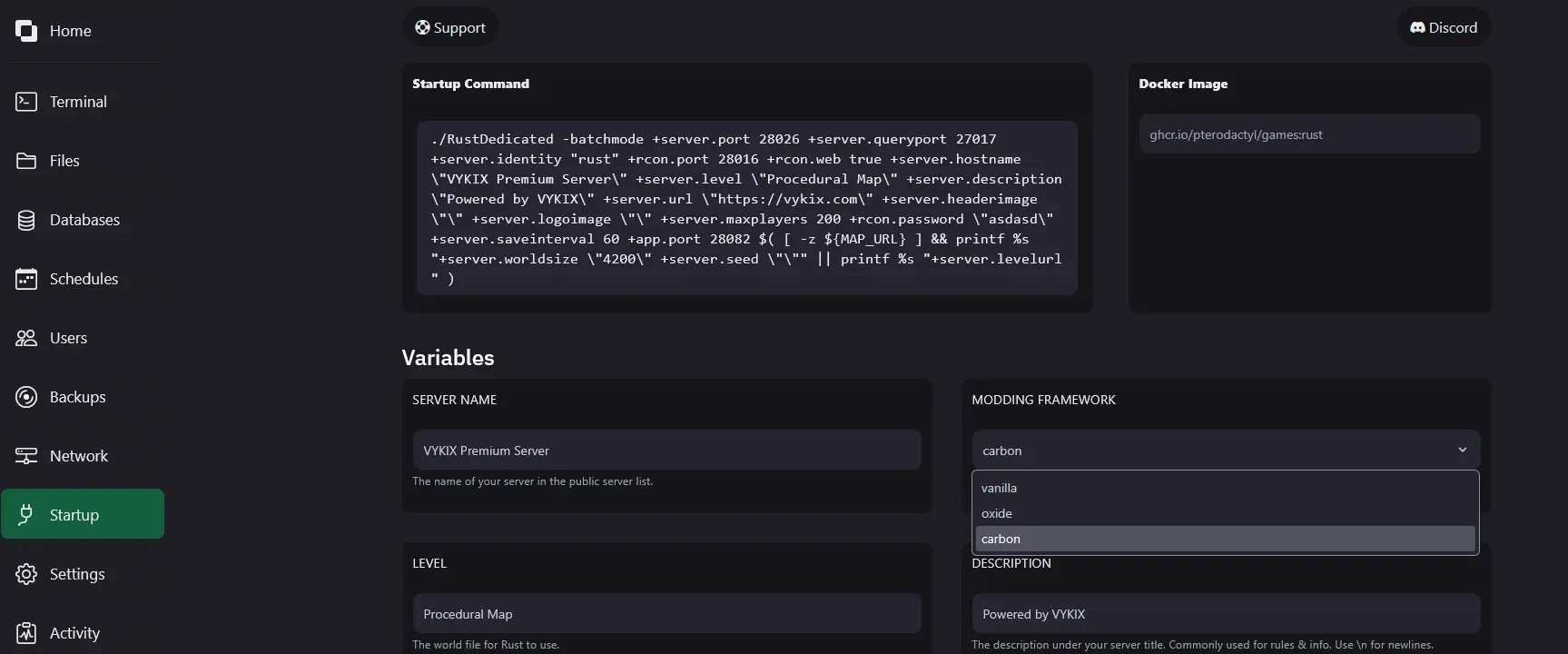Click the Startup plug icon
Screen dimensions: 1568x654
click(x=26, y=515)
